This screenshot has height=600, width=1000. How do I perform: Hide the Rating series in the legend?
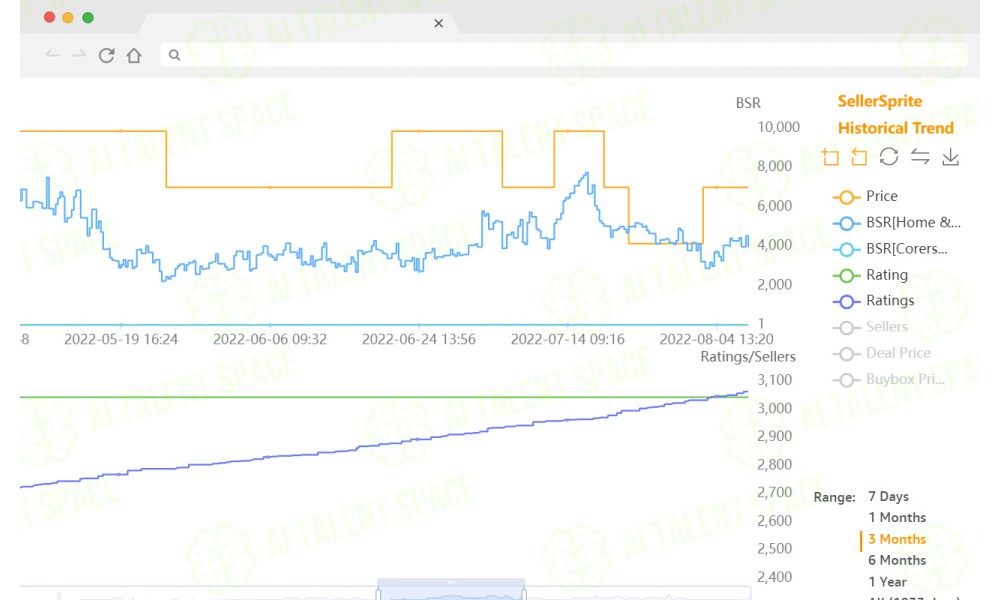coord(871,275)
